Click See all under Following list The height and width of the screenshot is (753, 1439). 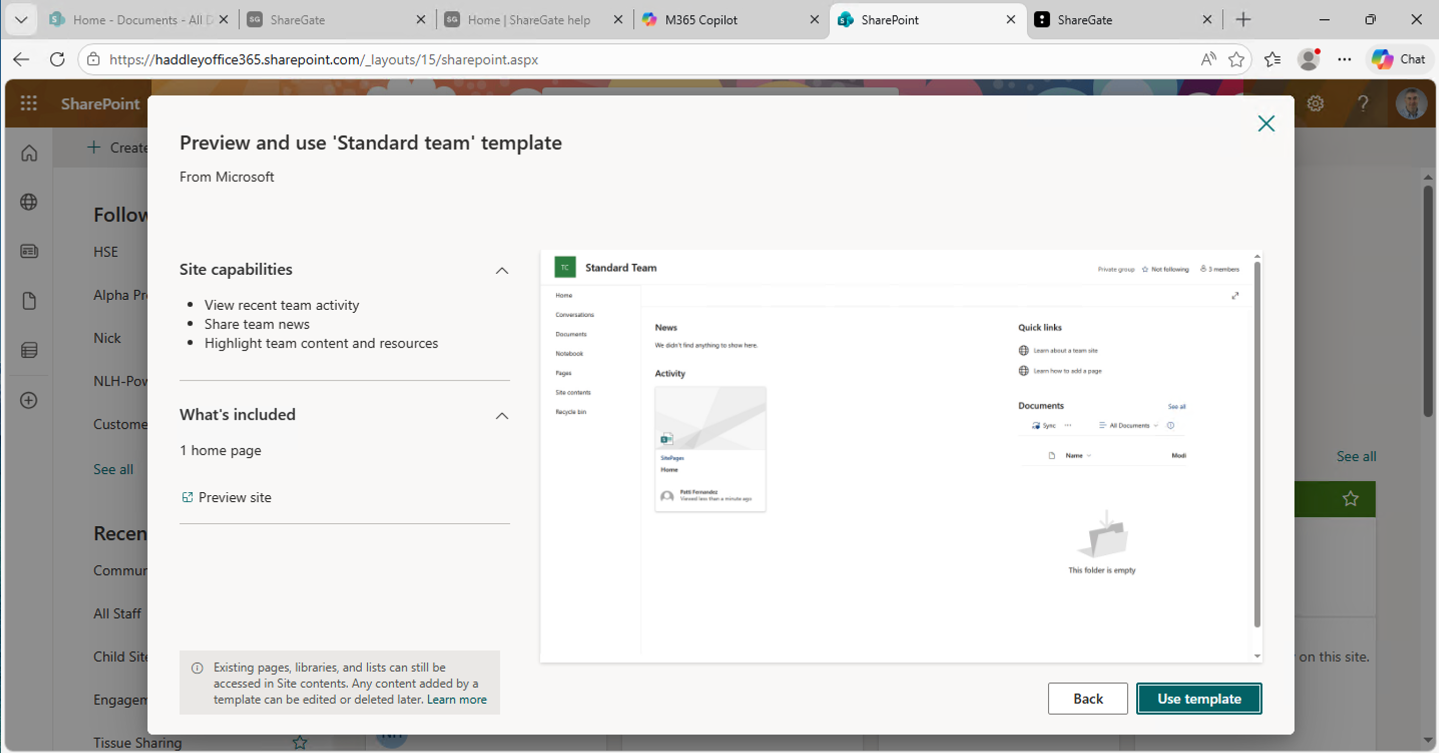click(113, 469)
